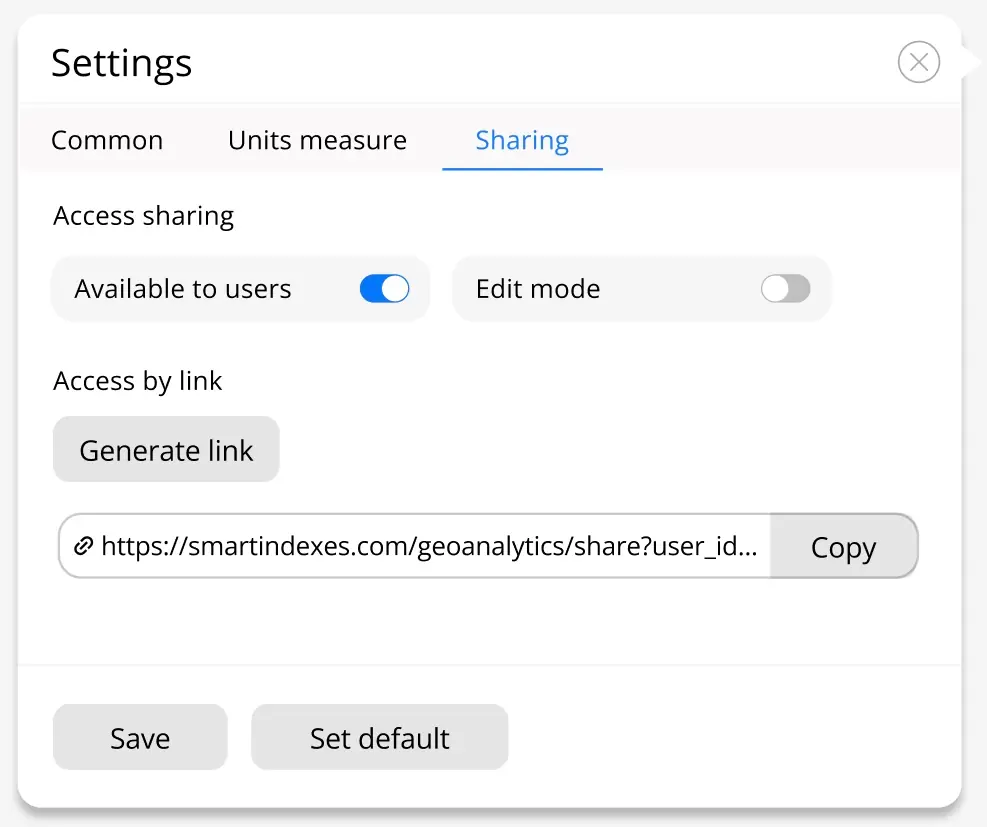Click the Access by link heading
Screen dimensions: 987x827
(137, 381)
